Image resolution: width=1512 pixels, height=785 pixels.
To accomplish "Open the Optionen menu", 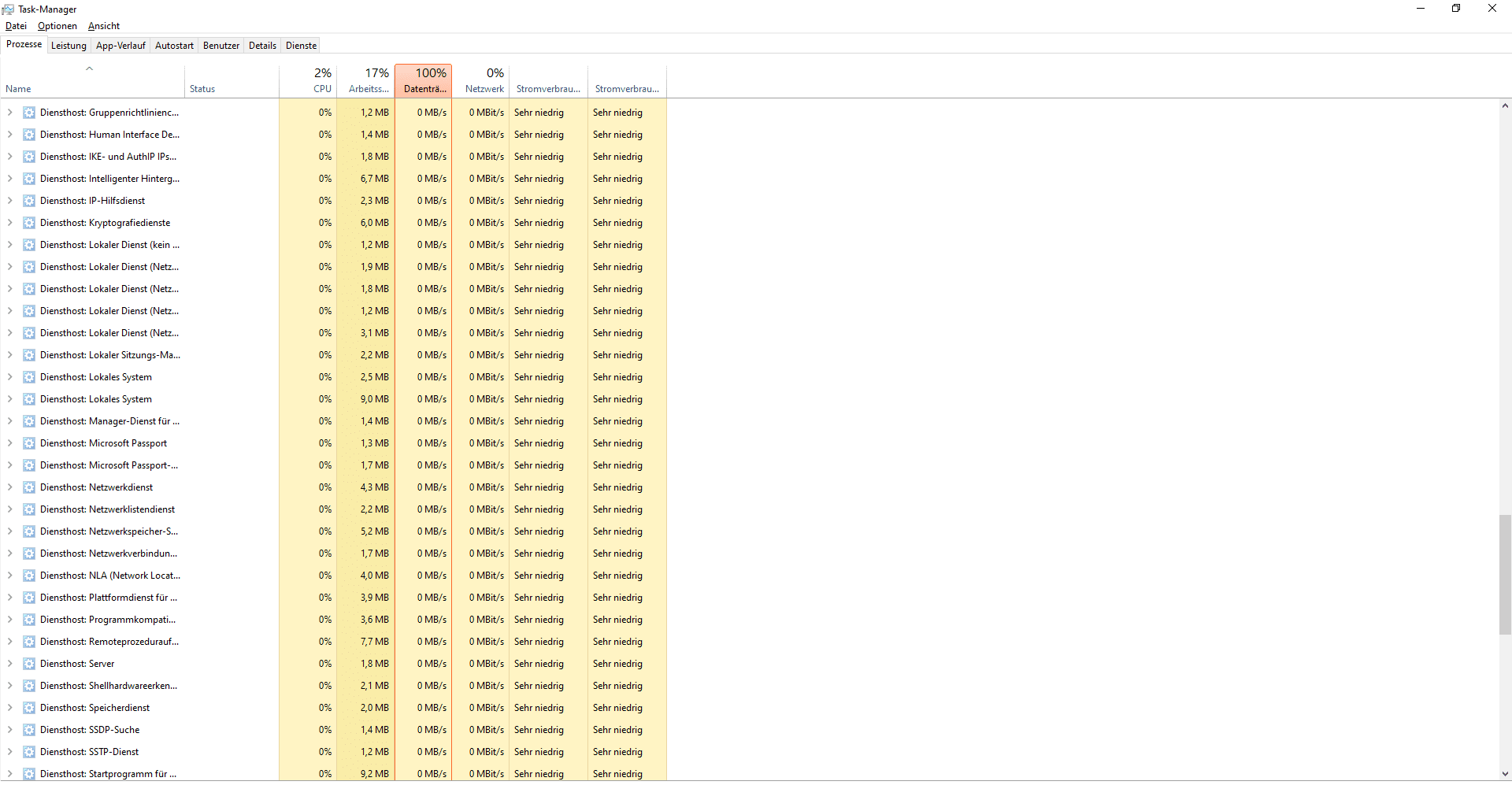I will pos(57,26).
